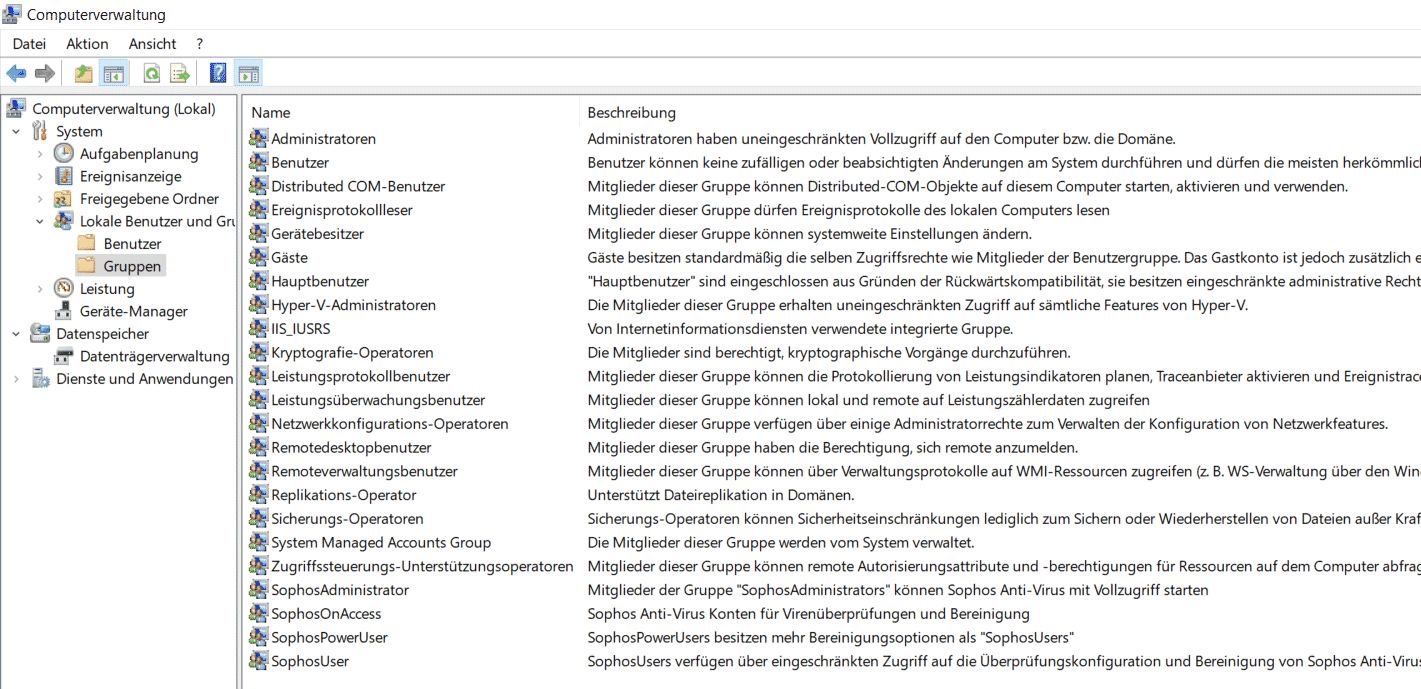The height and width of the screenshot is (689, 1421).
Task: Click the System tools icon in tree
Action: [x=40, y=131]
